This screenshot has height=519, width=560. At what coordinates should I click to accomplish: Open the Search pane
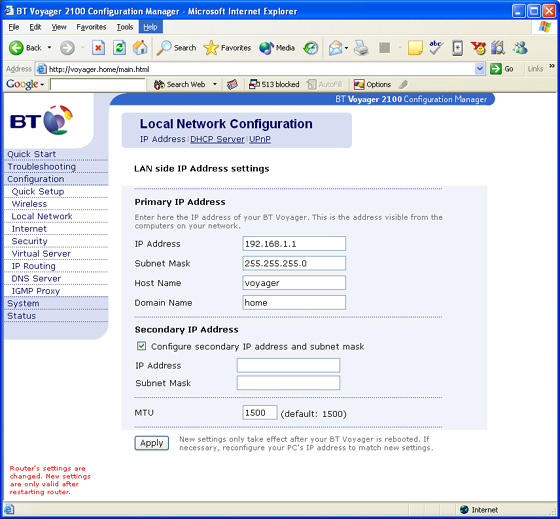(x=176, y=48)
